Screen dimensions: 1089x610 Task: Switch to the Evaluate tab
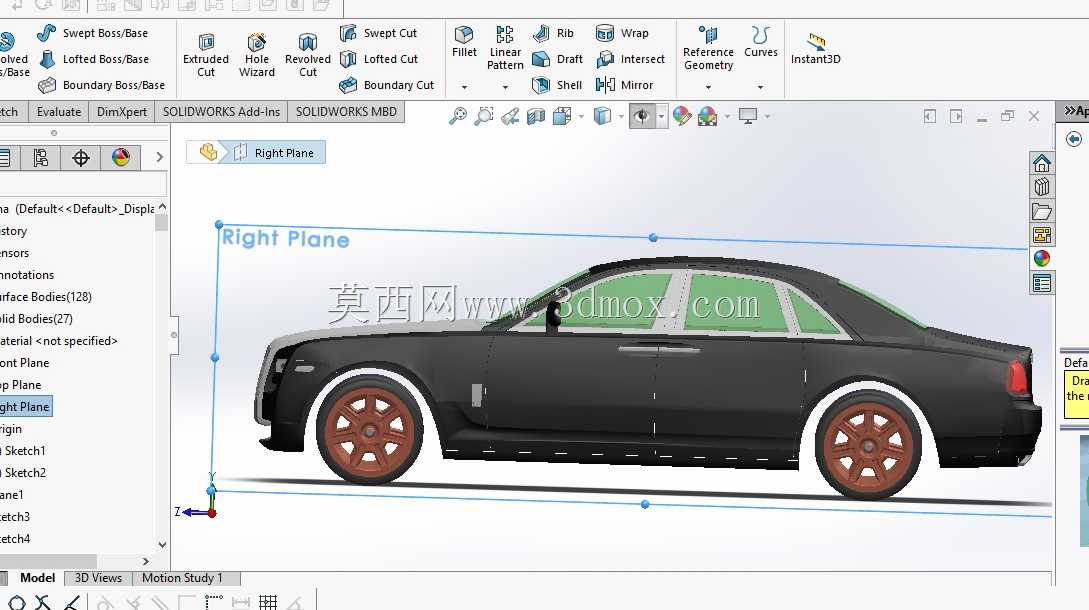(58, 112)
